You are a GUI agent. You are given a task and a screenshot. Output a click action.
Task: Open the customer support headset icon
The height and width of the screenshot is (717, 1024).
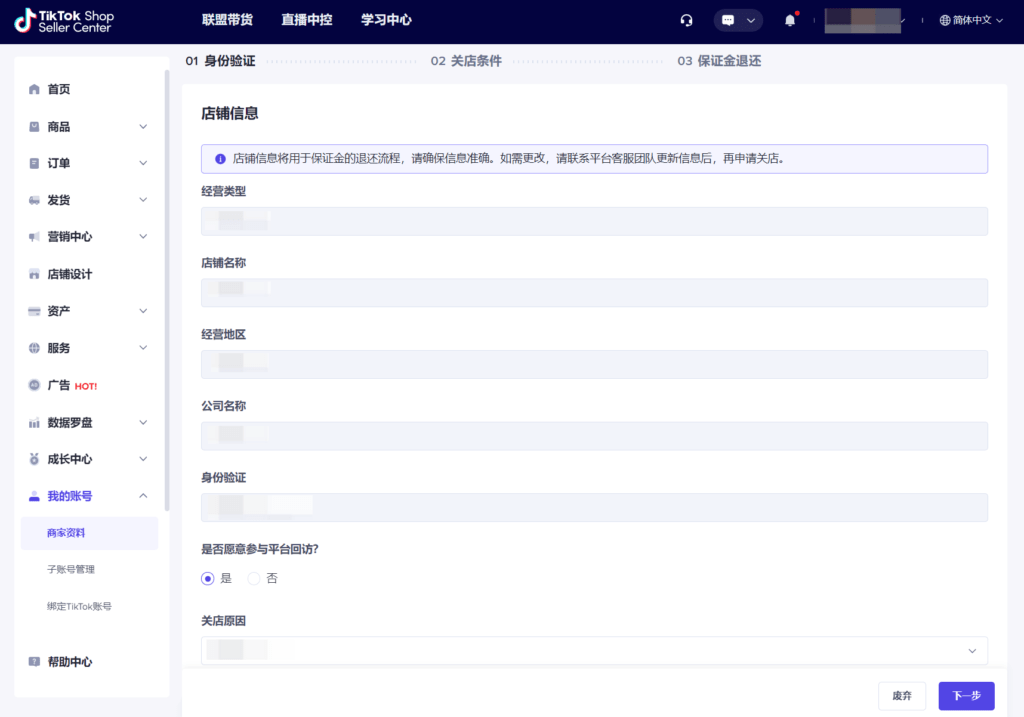pos(687,20)
